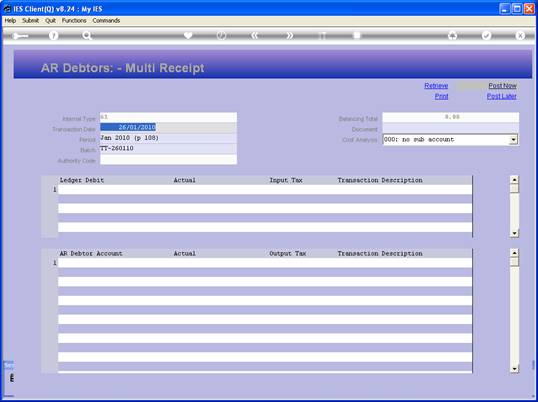Image resolution: width=538 pixels, height=402 pixels.
Task: Click the magnifying glass search icon
Action: click(x=87, y=36)
